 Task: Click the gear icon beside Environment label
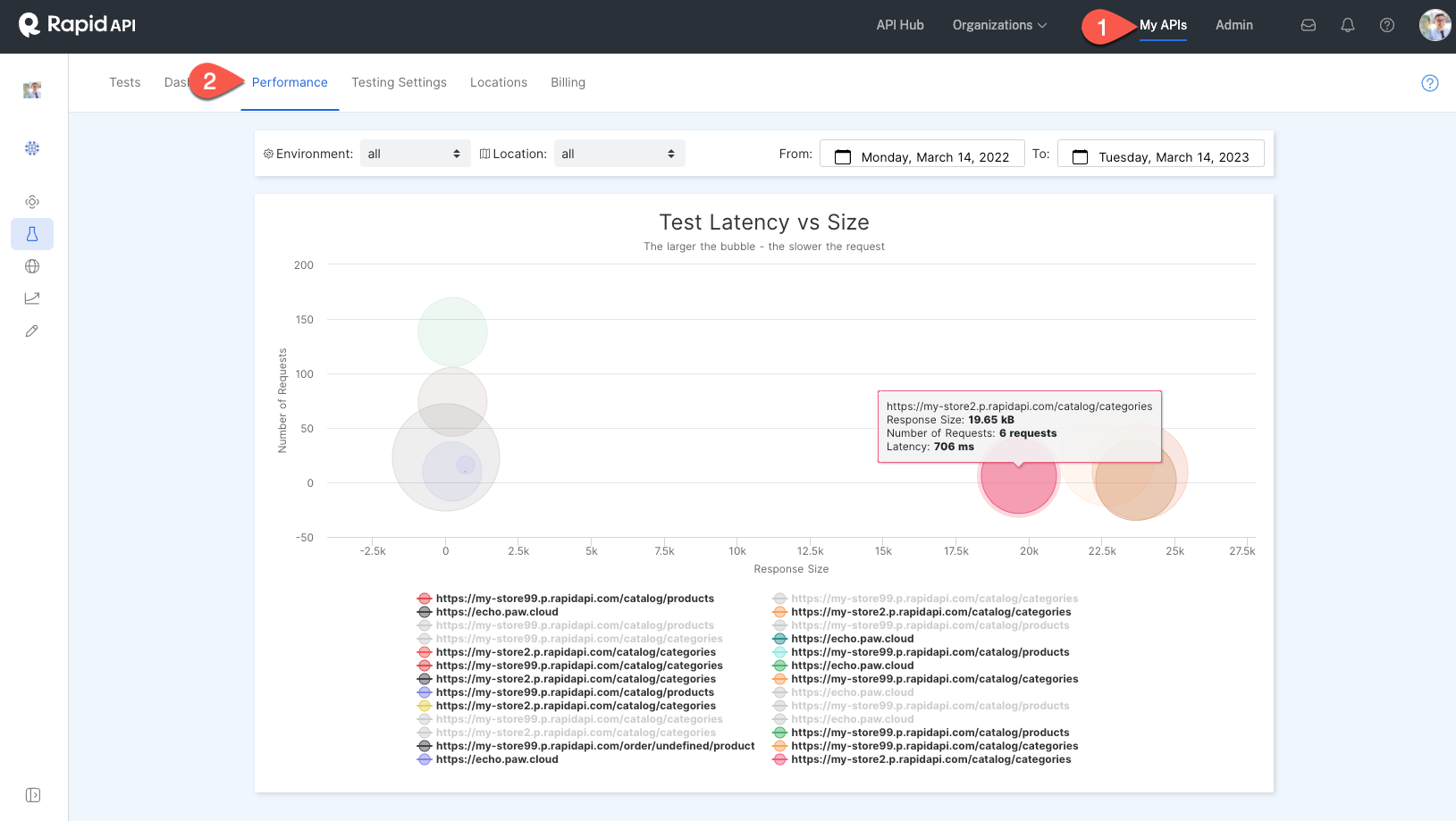(x=268, y=154)
